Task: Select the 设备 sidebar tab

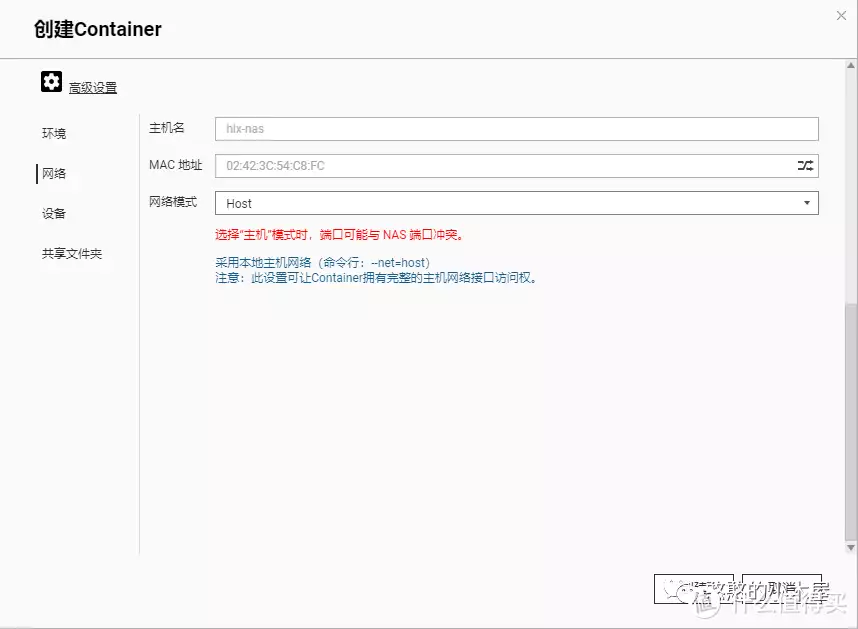Action: click(x=53, y=213)
